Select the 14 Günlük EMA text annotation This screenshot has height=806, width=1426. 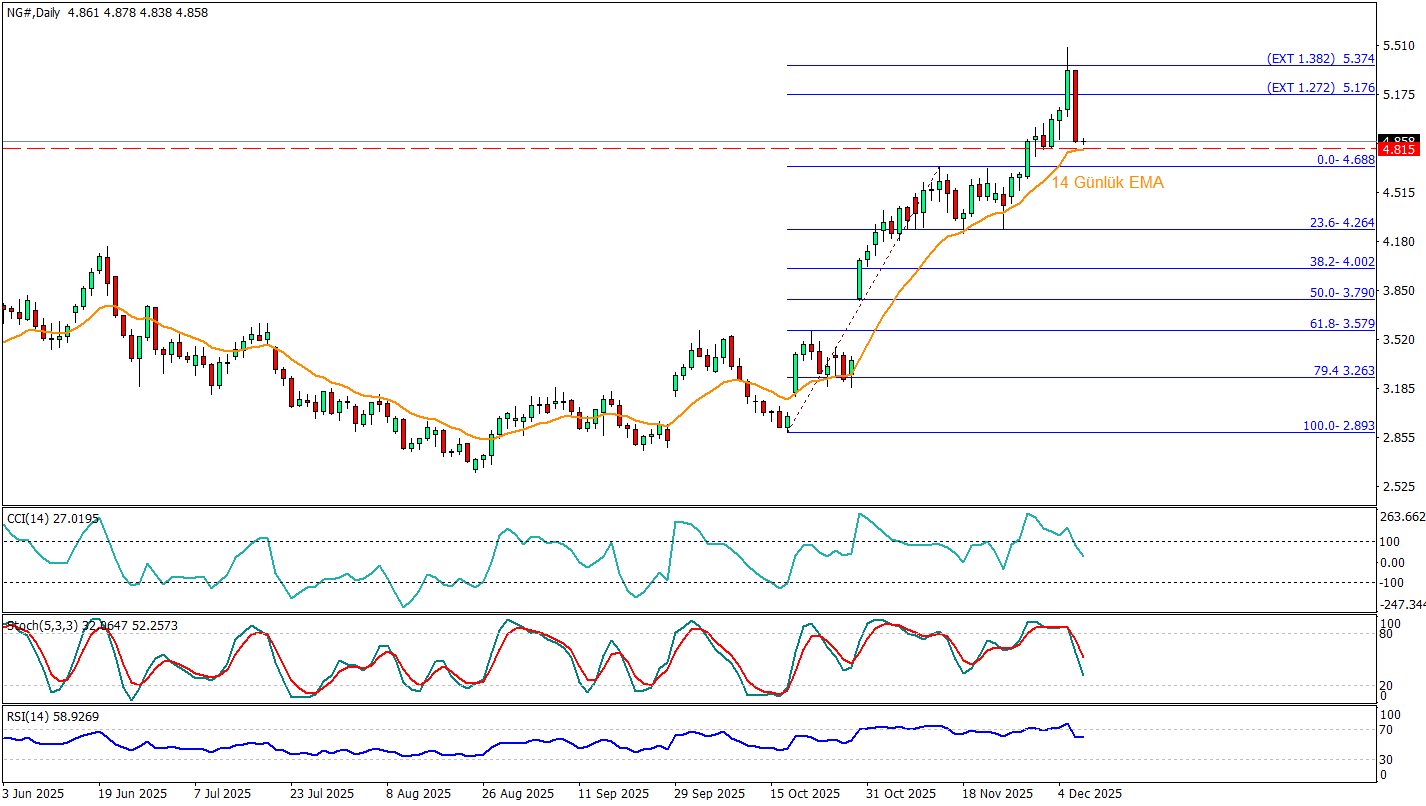click(x=1107, y=183)
